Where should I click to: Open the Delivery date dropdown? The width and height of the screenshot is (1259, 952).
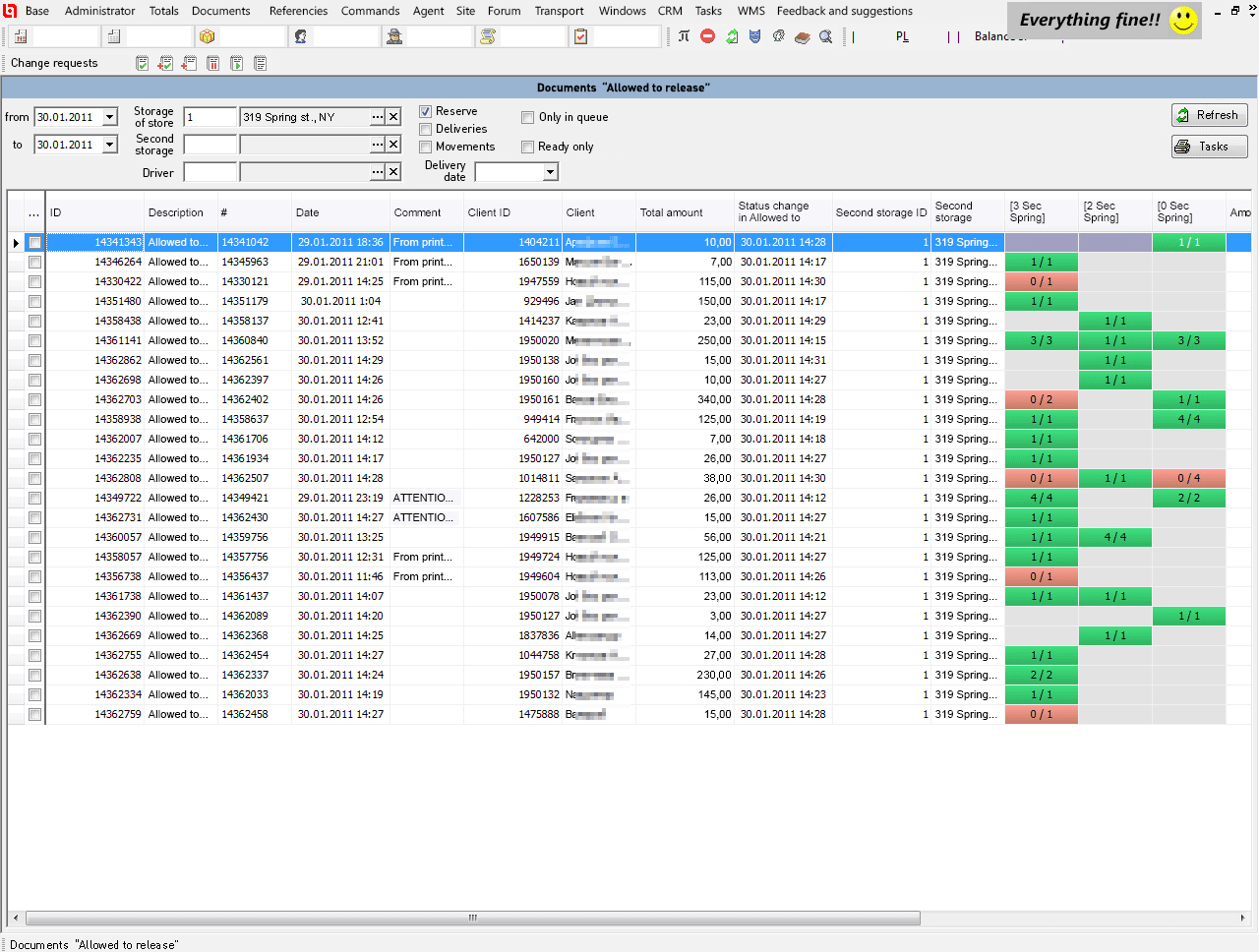coord(550,172)
